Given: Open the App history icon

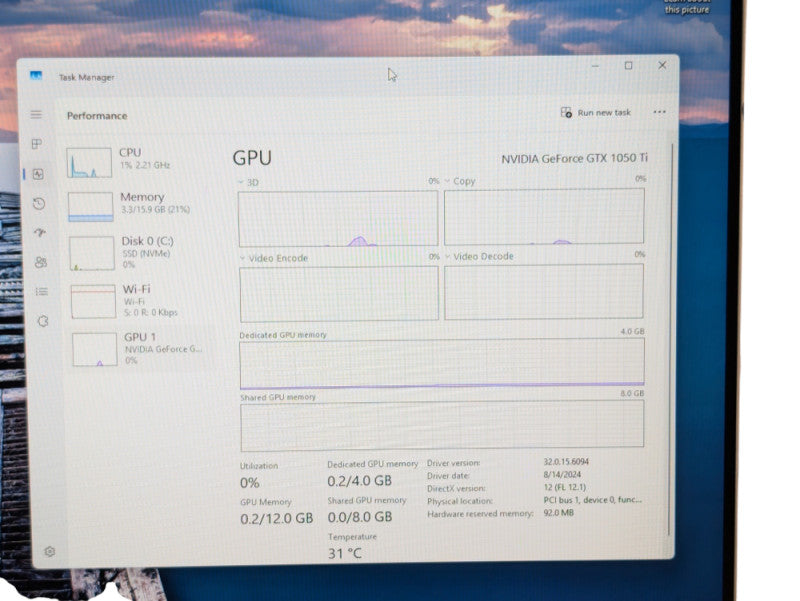Looking at the screenshot, I should click(39, 204).
